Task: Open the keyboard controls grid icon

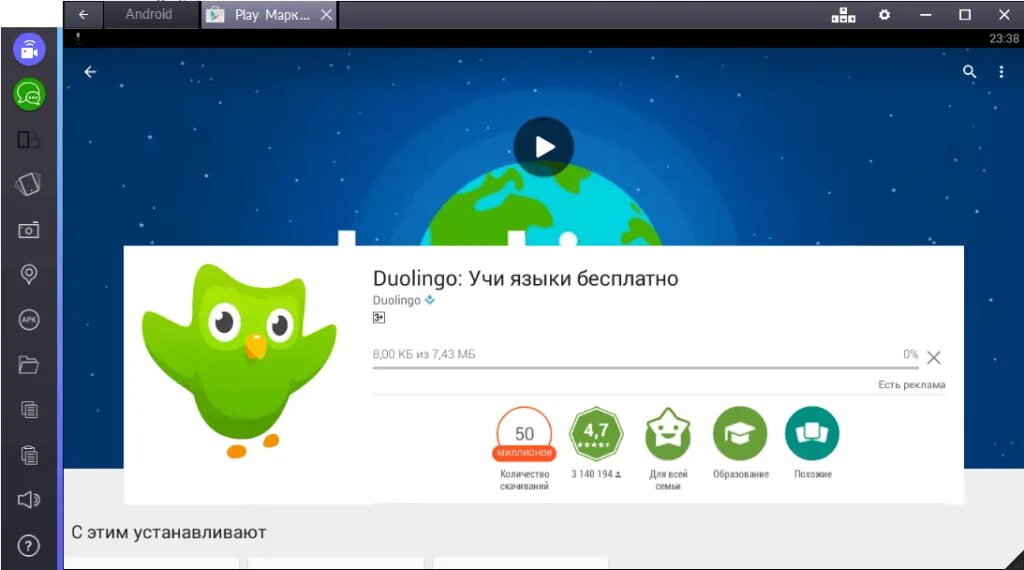Action: 843,15
